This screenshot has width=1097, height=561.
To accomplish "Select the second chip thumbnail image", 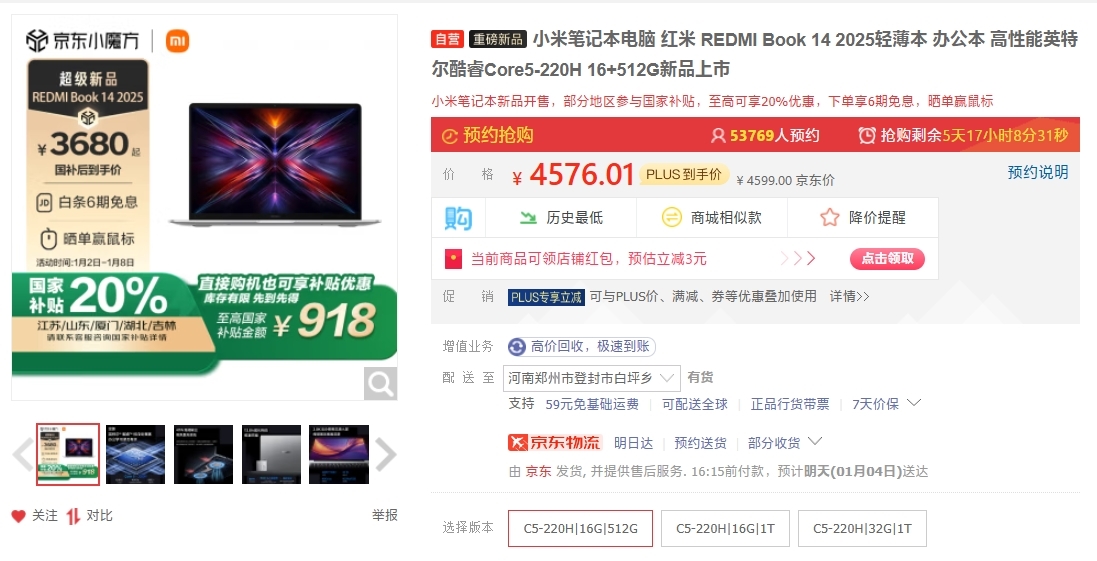I will tap(136, 455).
